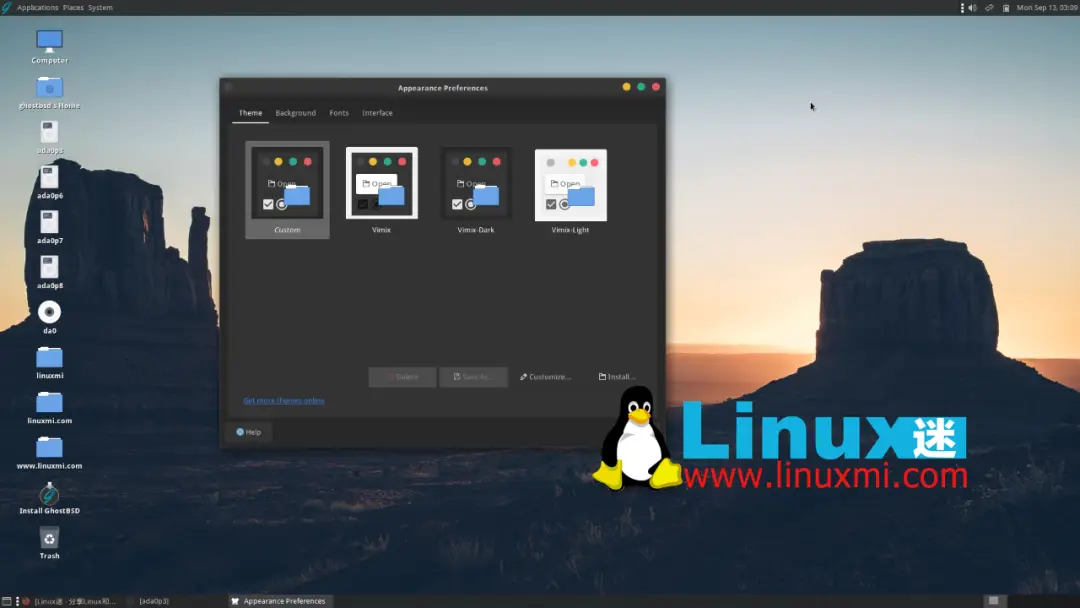Follow the Get more themes online link

[284, 401]
